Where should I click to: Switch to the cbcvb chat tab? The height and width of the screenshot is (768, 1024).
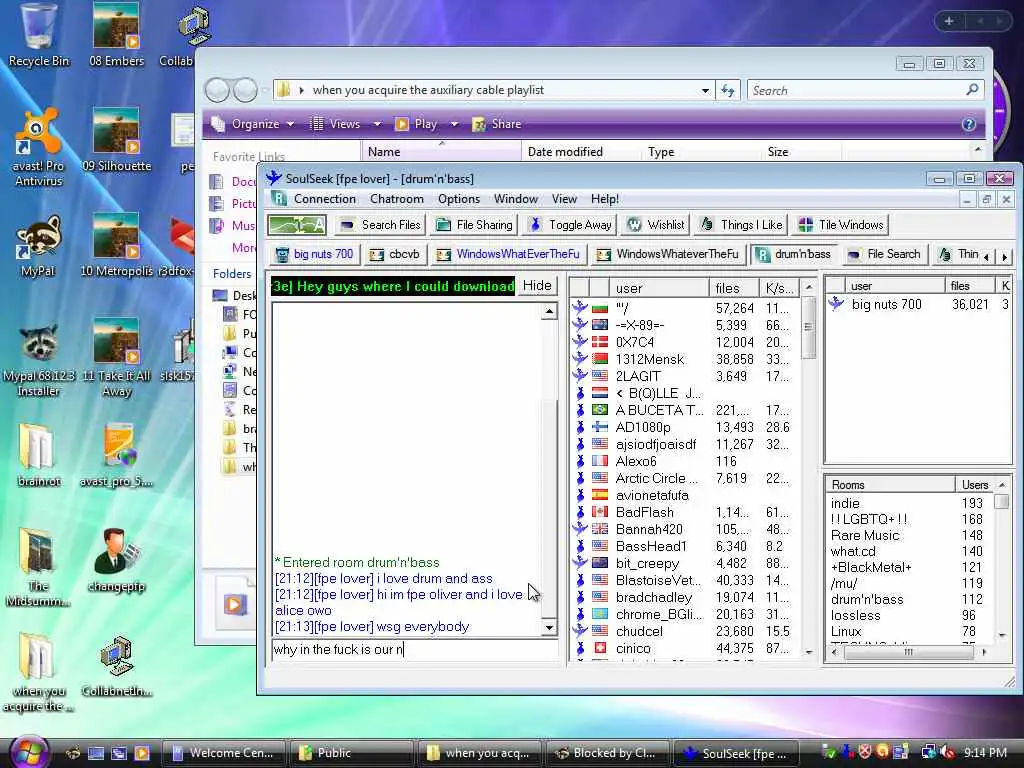coord(394,254)
